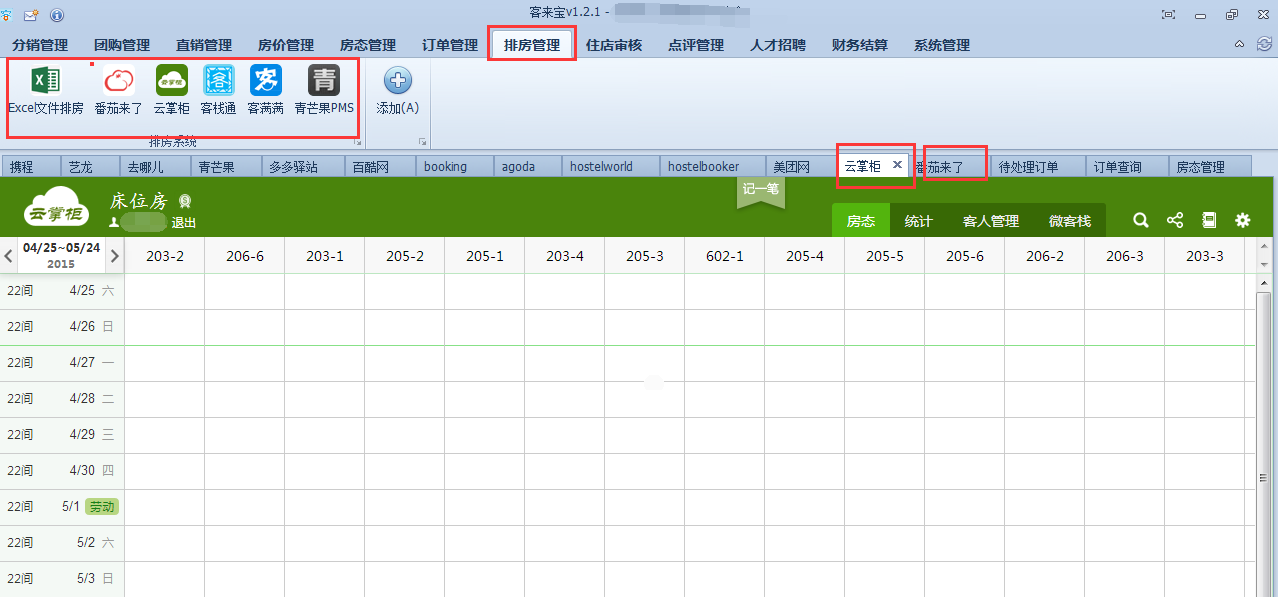Launch the 番茄来了 room system

[119, 90]
